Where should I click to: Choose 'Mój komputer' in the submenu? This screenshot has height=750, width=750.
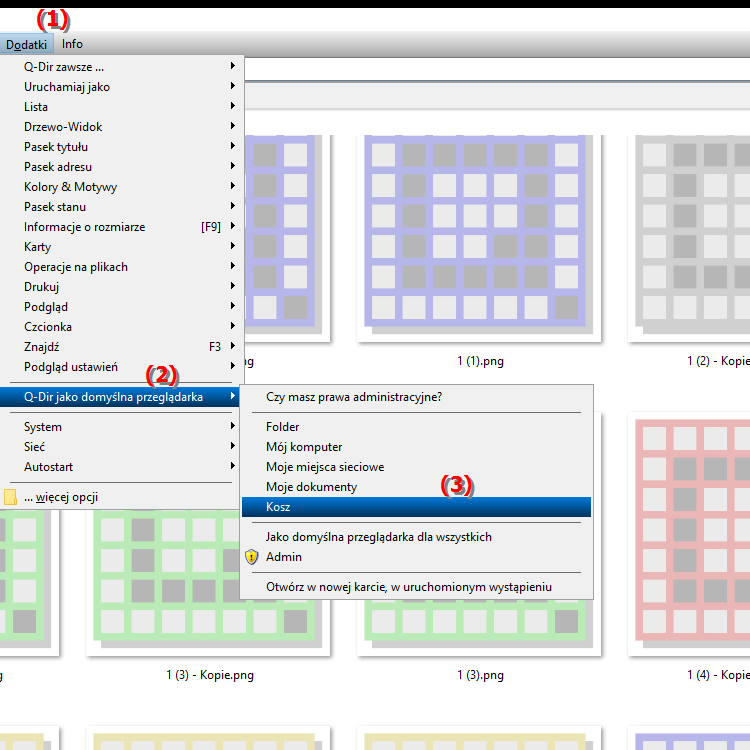(416, 447)
